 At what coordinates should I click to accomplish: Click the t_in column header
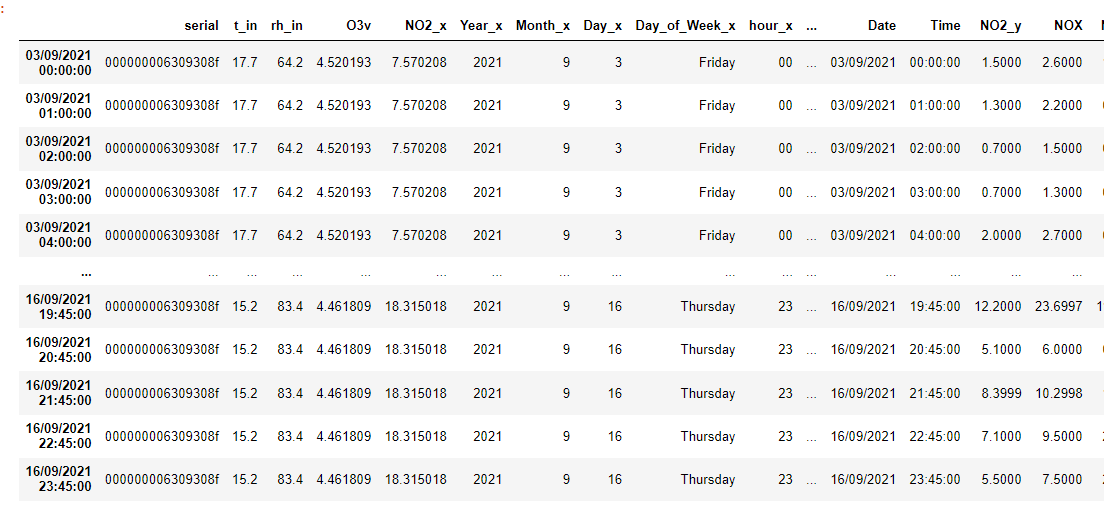click(x=246, y=26)
